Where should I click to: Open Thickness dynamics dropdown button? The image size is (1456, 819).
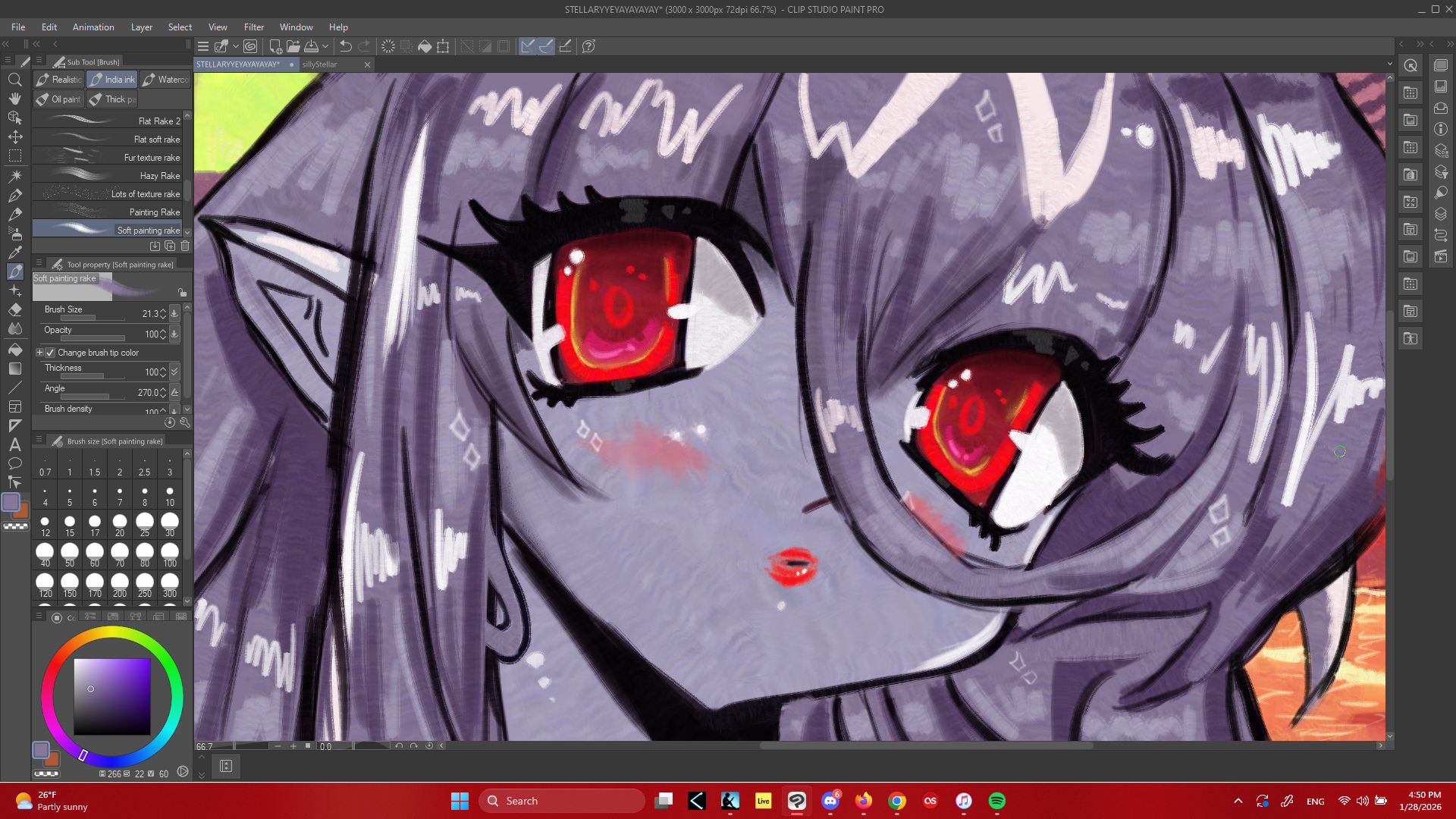(174, 372)
